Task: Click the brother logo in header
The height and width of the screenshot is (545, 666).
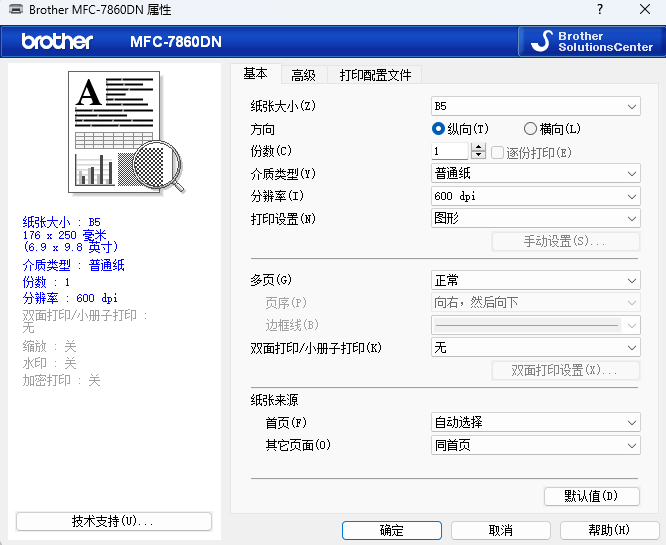Action: 57,41
